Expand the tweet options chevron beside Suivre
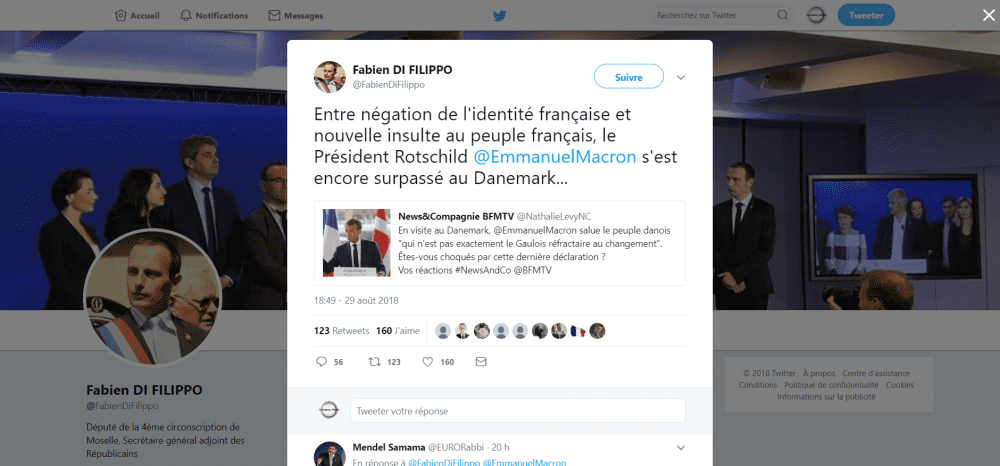The height and width of the screenshot is (466, 1000). click(x=680, y=78)
